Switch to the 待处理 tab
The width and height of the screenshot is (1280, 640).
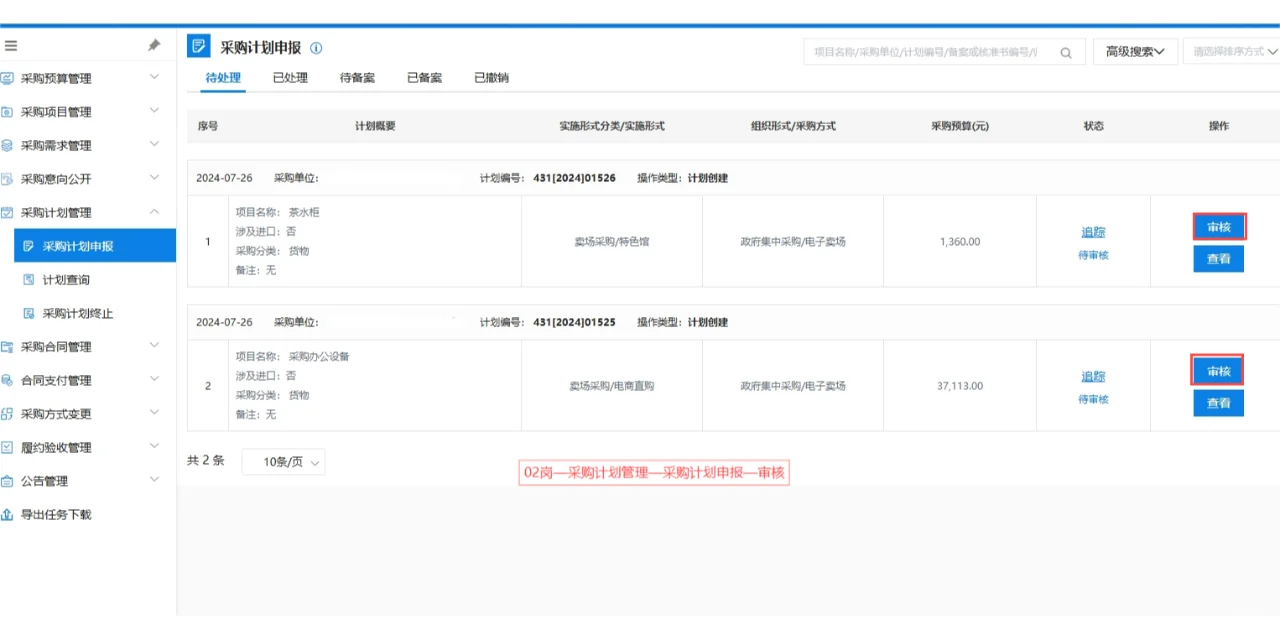pyautogui.click(x=223, y=78)
